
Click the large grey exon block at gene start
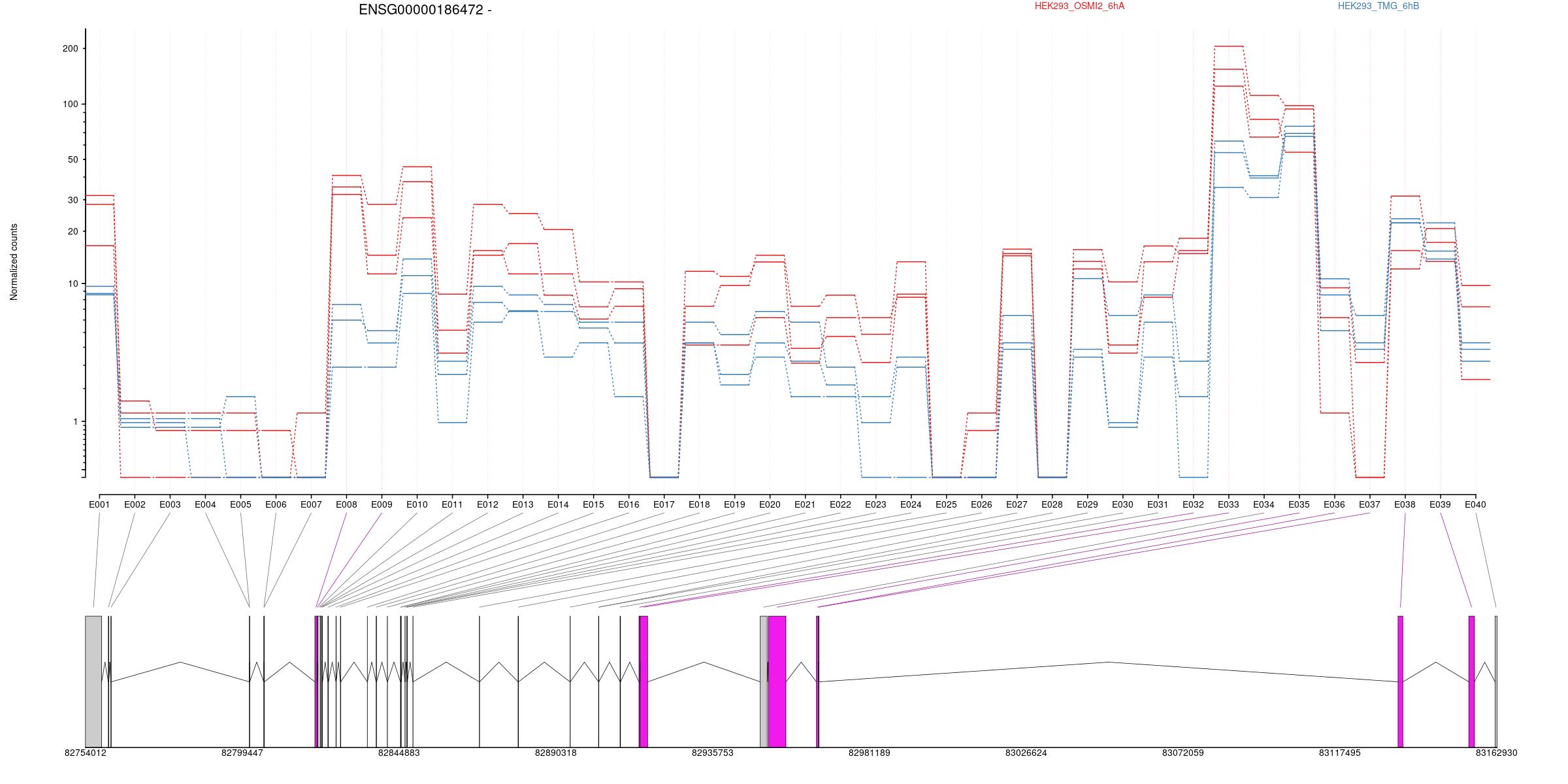coord(93,681)
